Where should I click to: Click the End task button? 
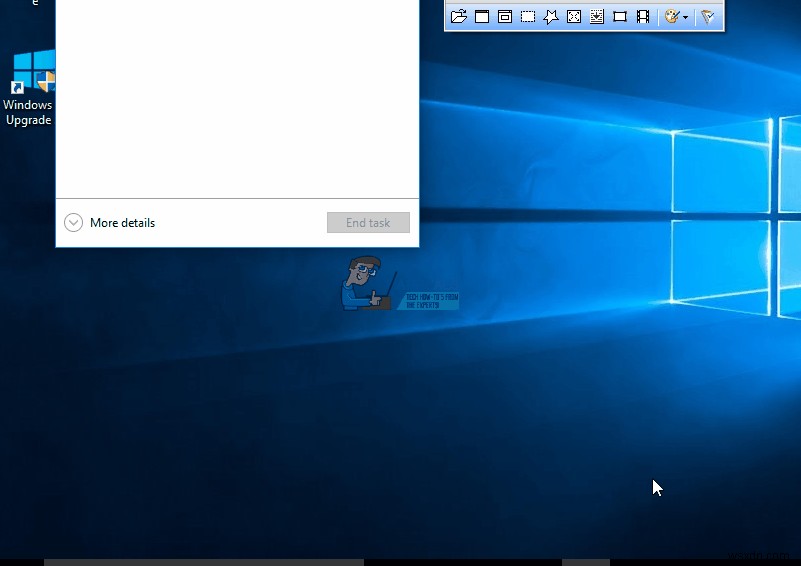tap(368, 223)
